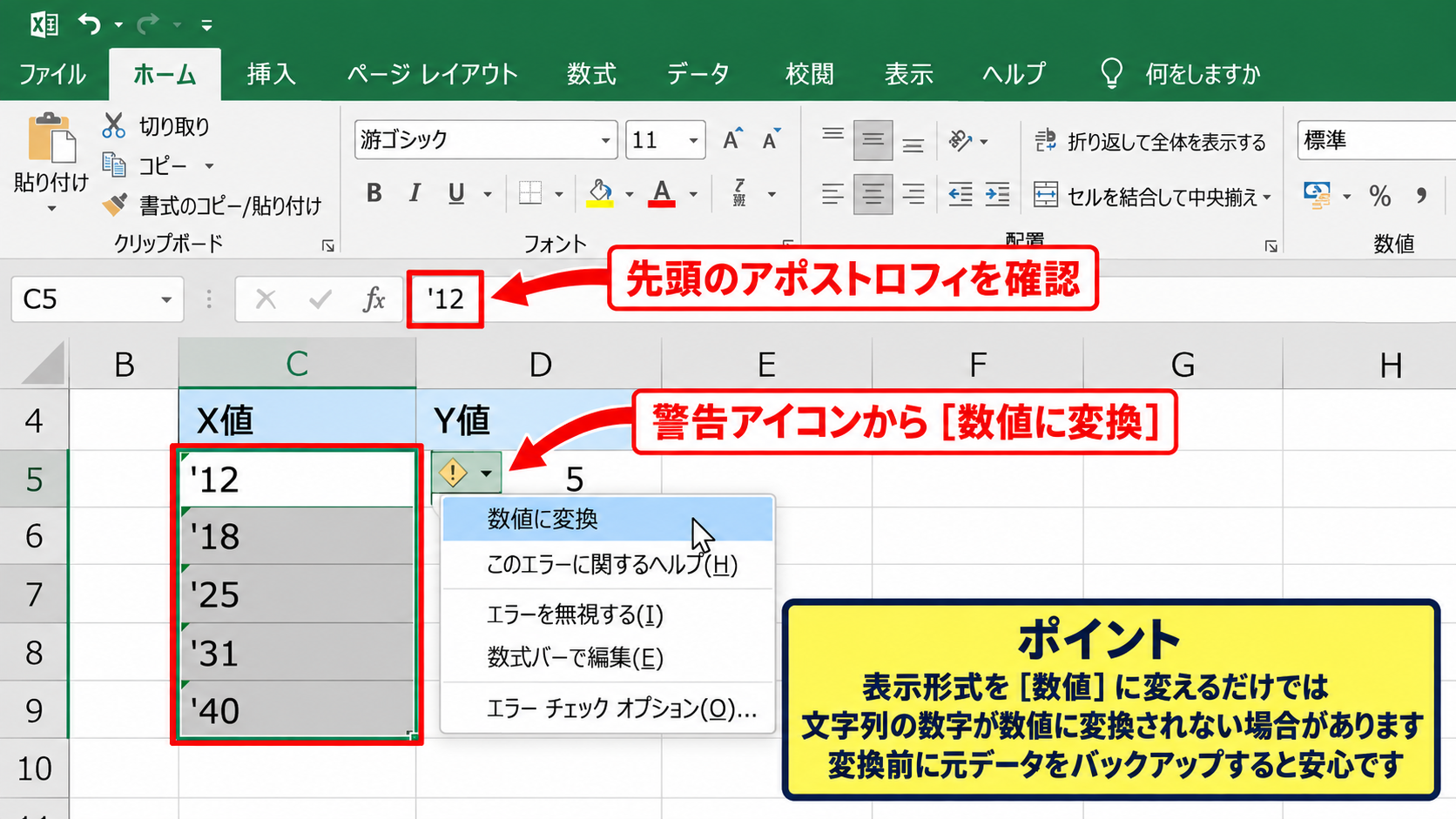This screenshot has width=1456, height=819.
Task: Toggle Bold formatting
Action: [x=374, y=193]
